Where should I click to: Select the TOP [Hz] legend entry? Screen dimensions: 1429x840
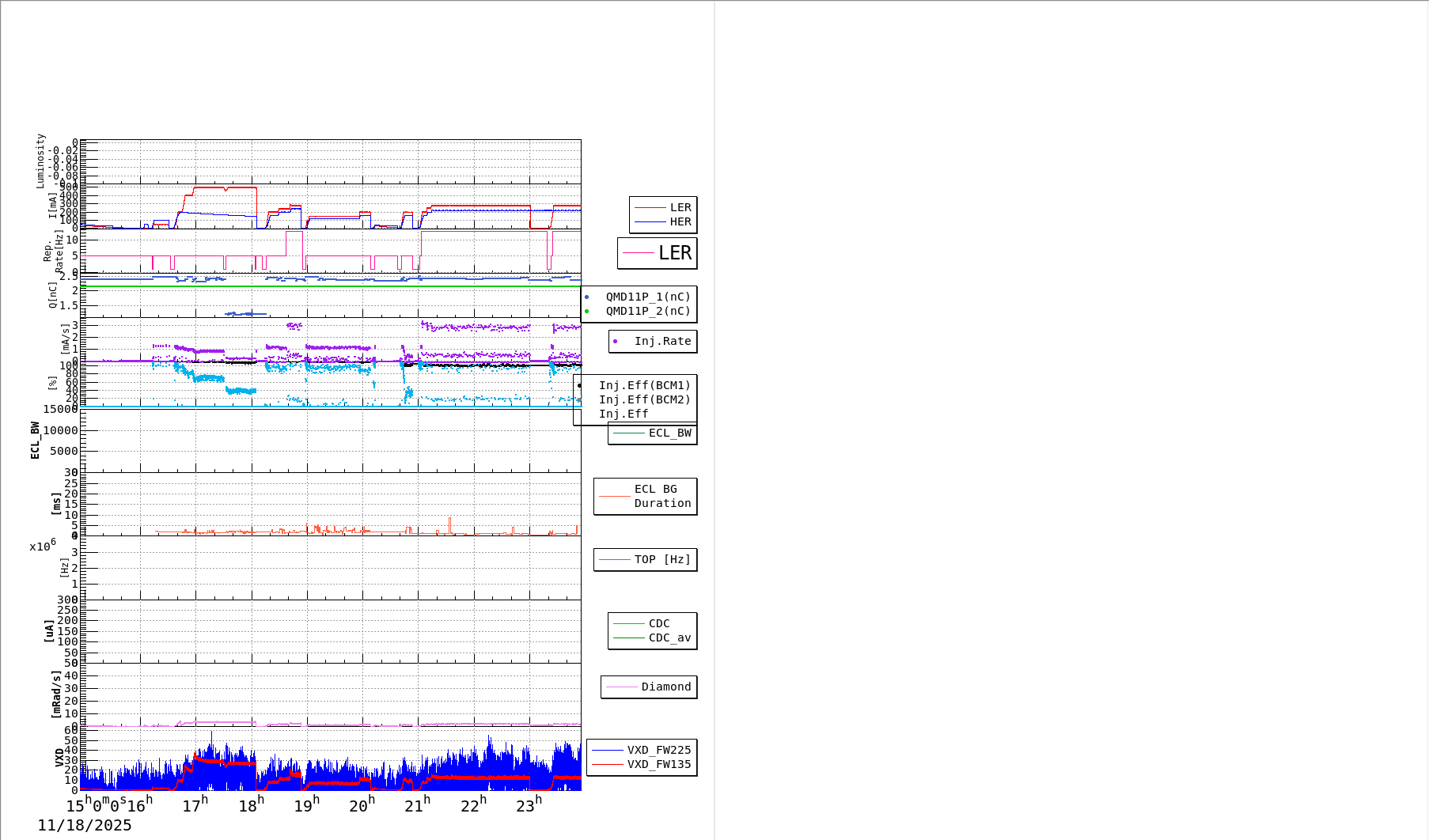(x=661, y=560)
